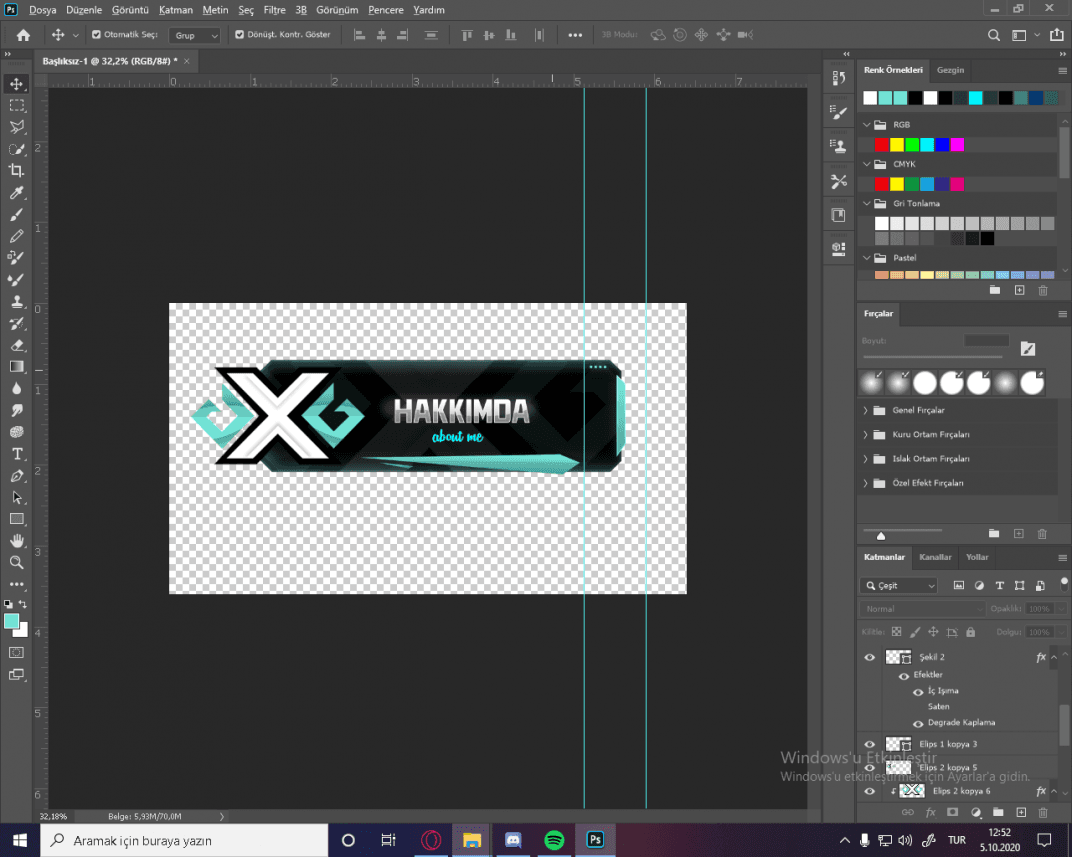Screen dimensions: 1072x857
Task: Select the Crop tool
Action: click(16, 170)
